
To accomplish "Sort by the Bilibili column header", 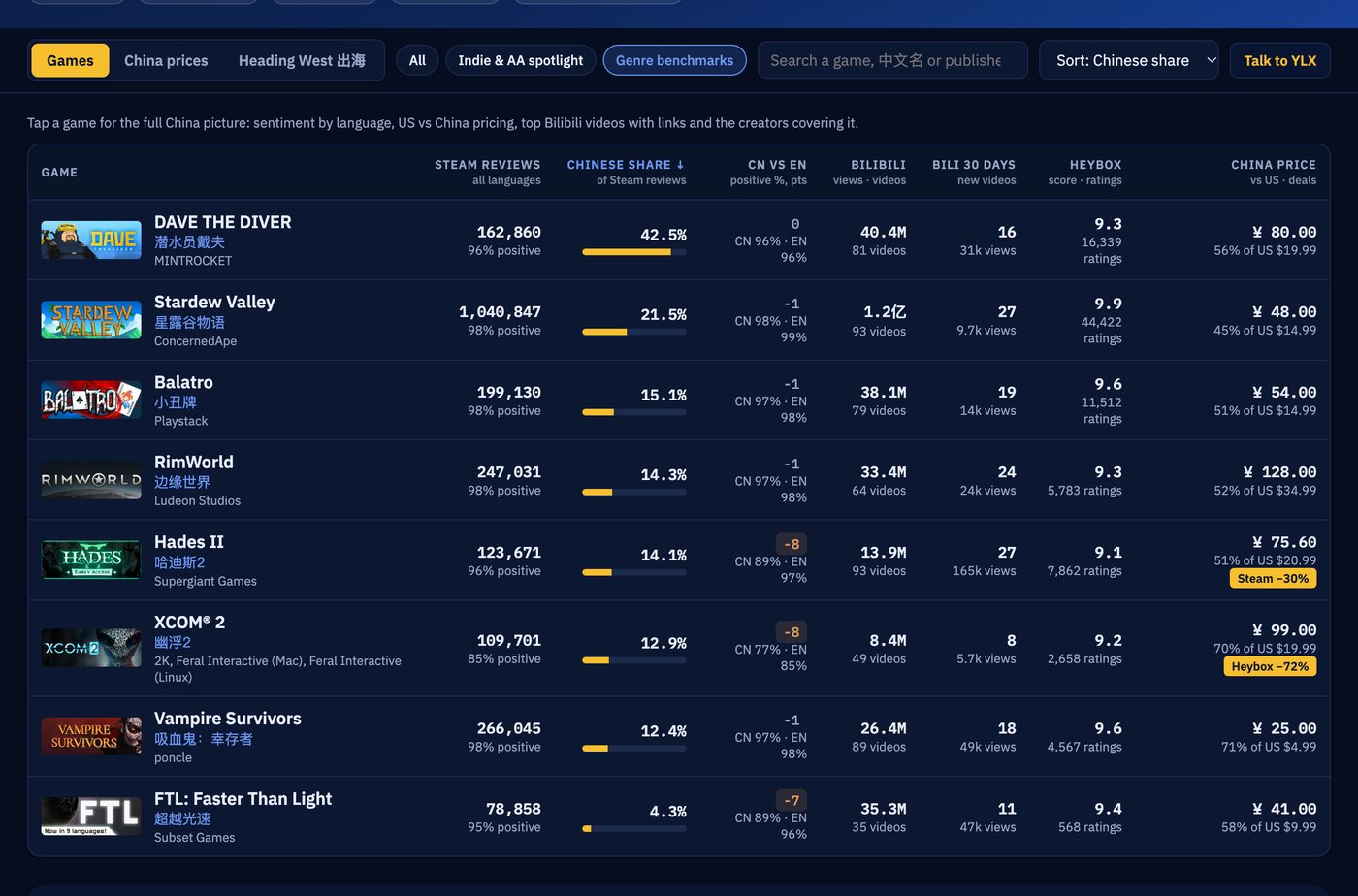I will tap(869, 172).
